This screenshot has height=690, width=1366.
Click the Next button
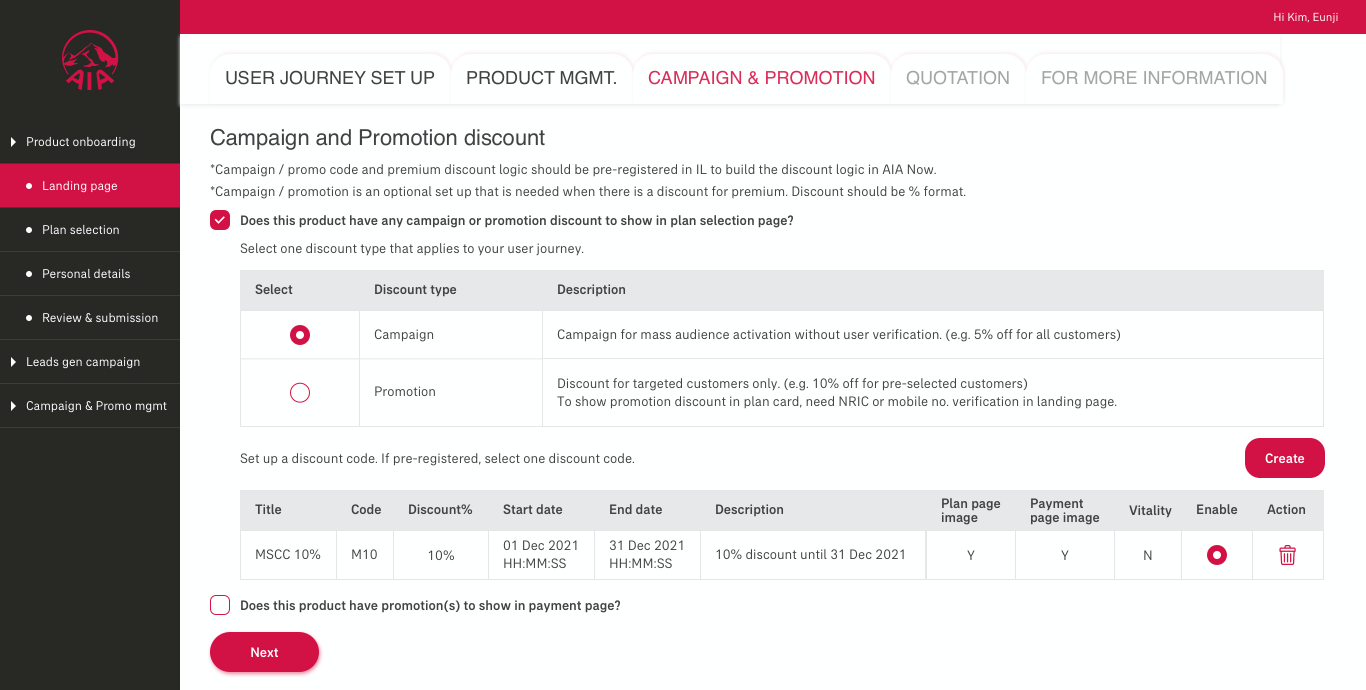tap(264, 652)
